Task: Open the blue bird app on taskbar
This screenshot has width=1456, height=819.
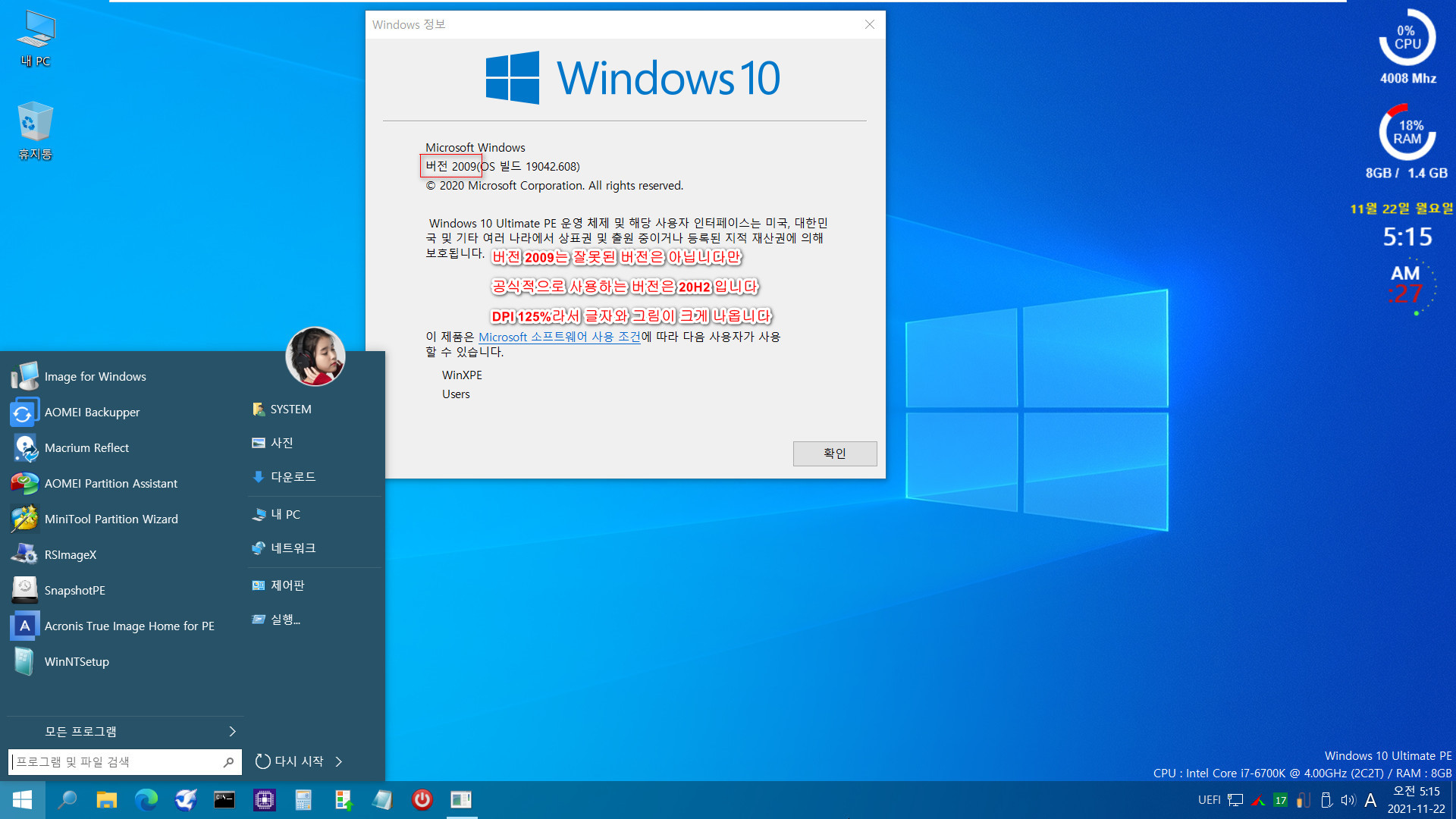Action: pos(186,800)
